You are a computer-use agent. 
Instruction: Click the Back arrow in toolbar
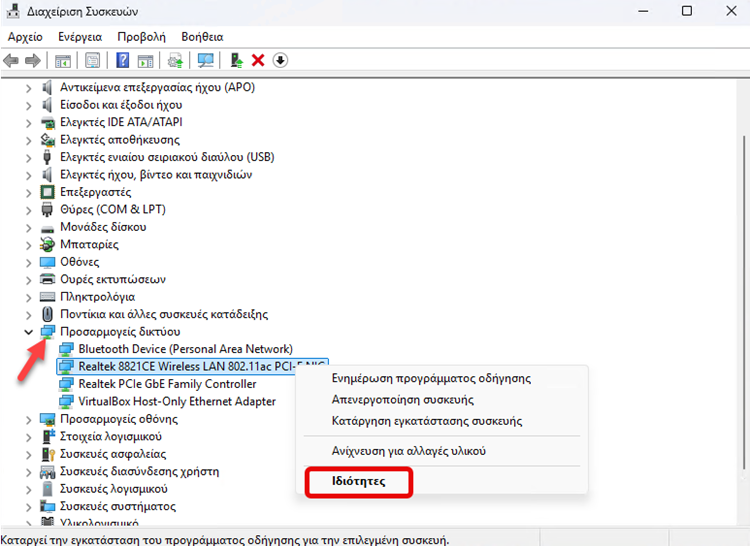(12, 60)
